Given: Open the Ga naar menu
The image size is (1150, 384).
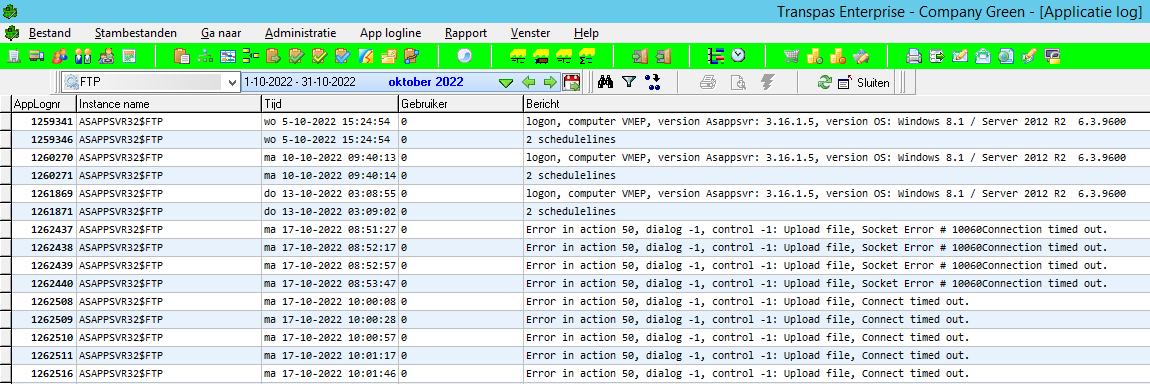Looking at the screenshot, I should coord(221,33).
